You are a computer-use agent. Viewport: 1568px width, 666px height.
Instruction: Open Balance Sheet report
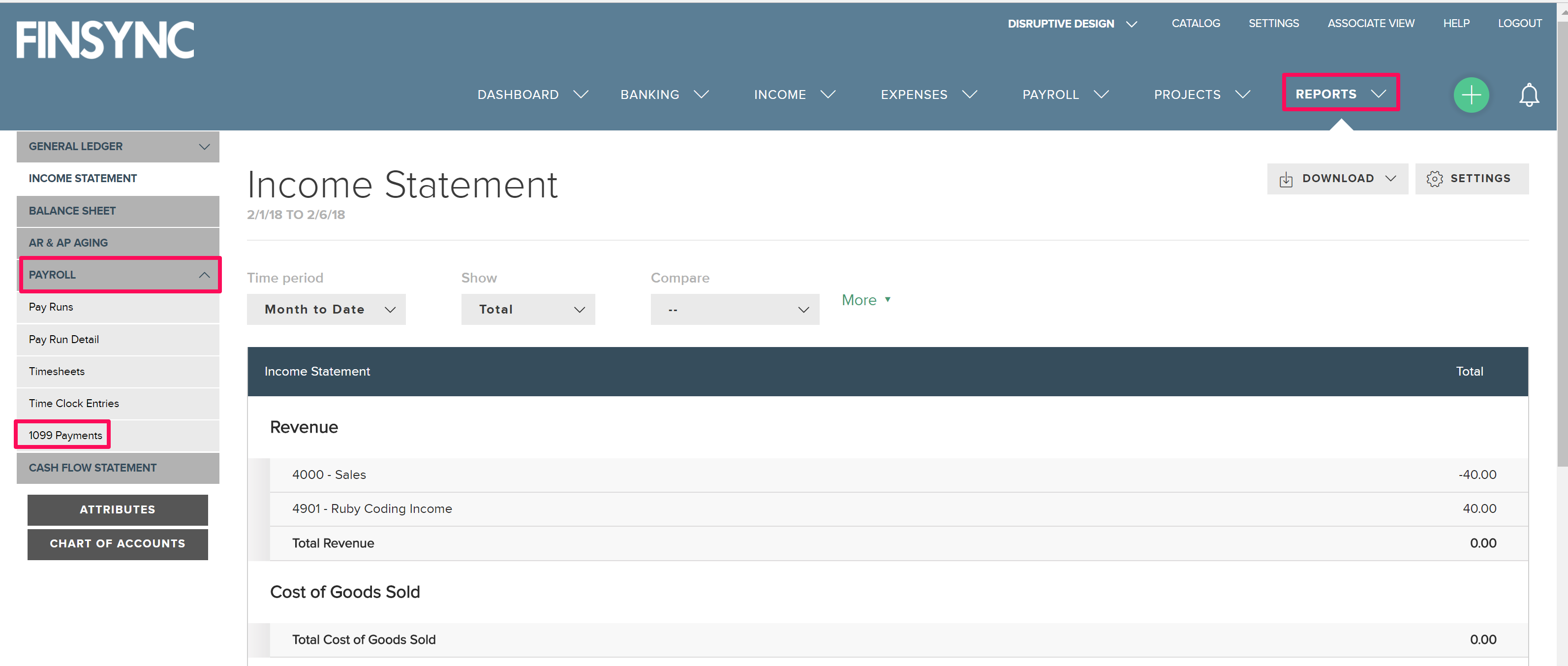[118, 211]
